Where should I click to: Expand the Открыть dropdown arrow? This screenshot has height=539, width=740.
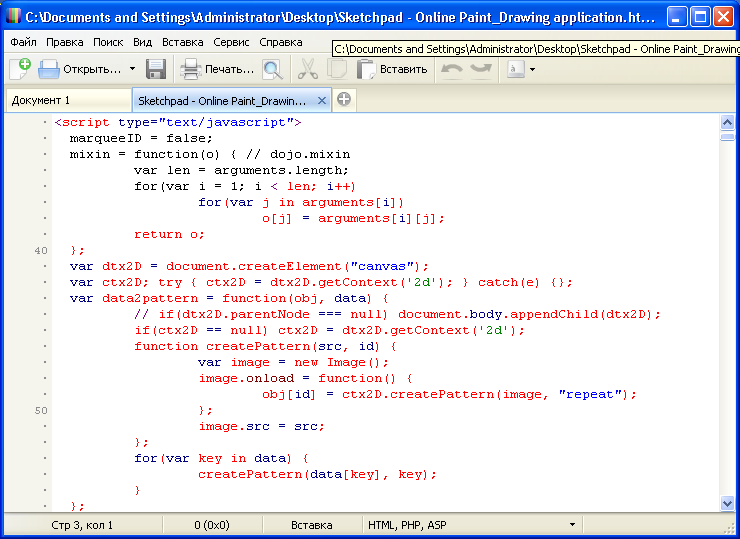(x=132, y=69)
